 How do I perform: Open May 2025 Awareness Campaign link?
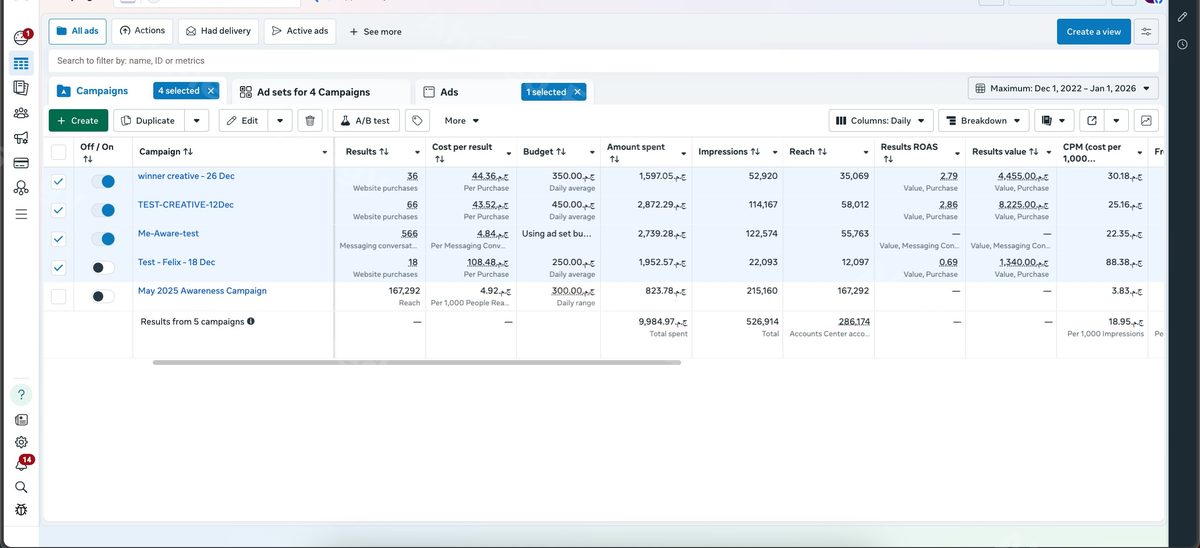202,291
